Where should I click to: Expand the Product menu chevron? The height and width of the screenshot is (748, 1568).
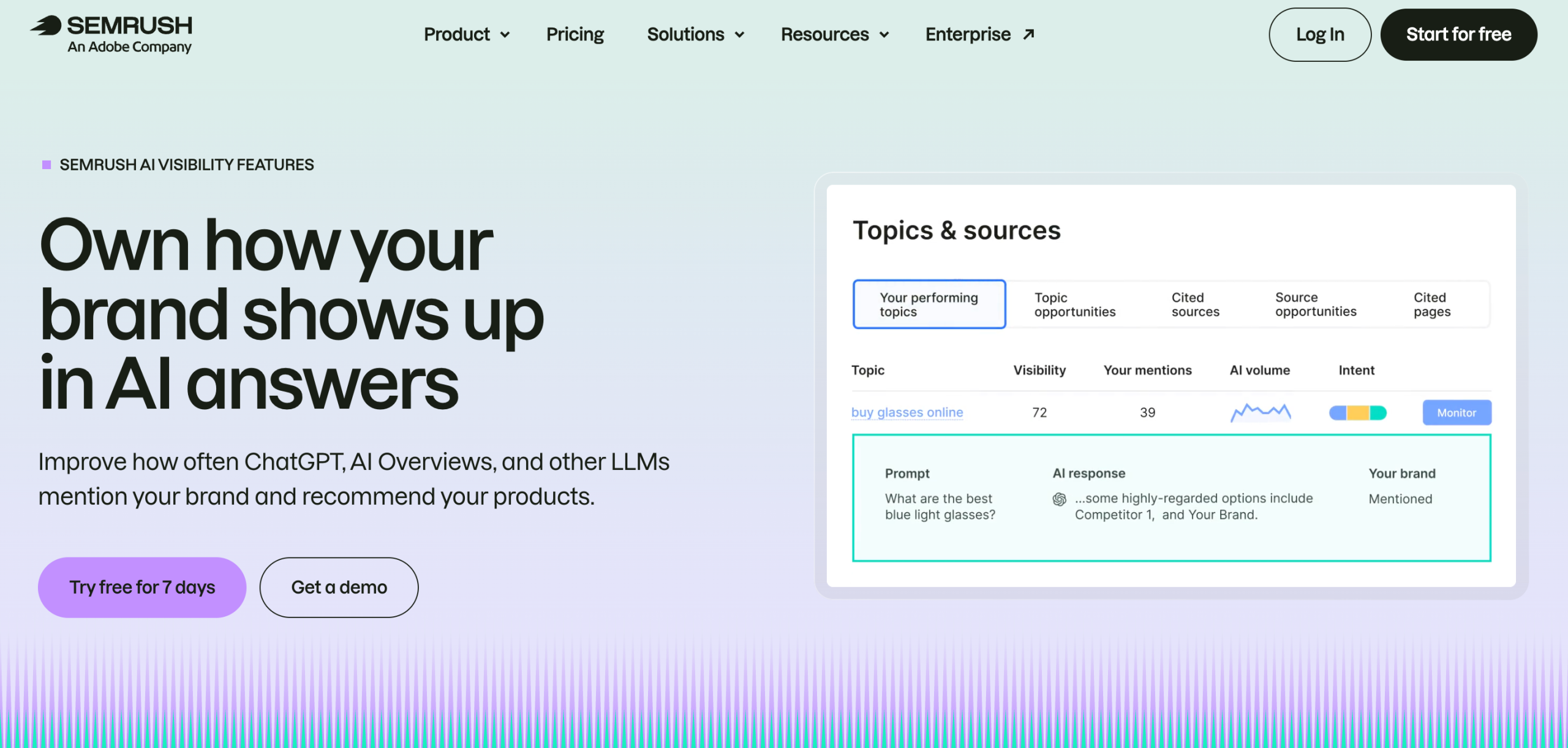(x=505, y=35)
